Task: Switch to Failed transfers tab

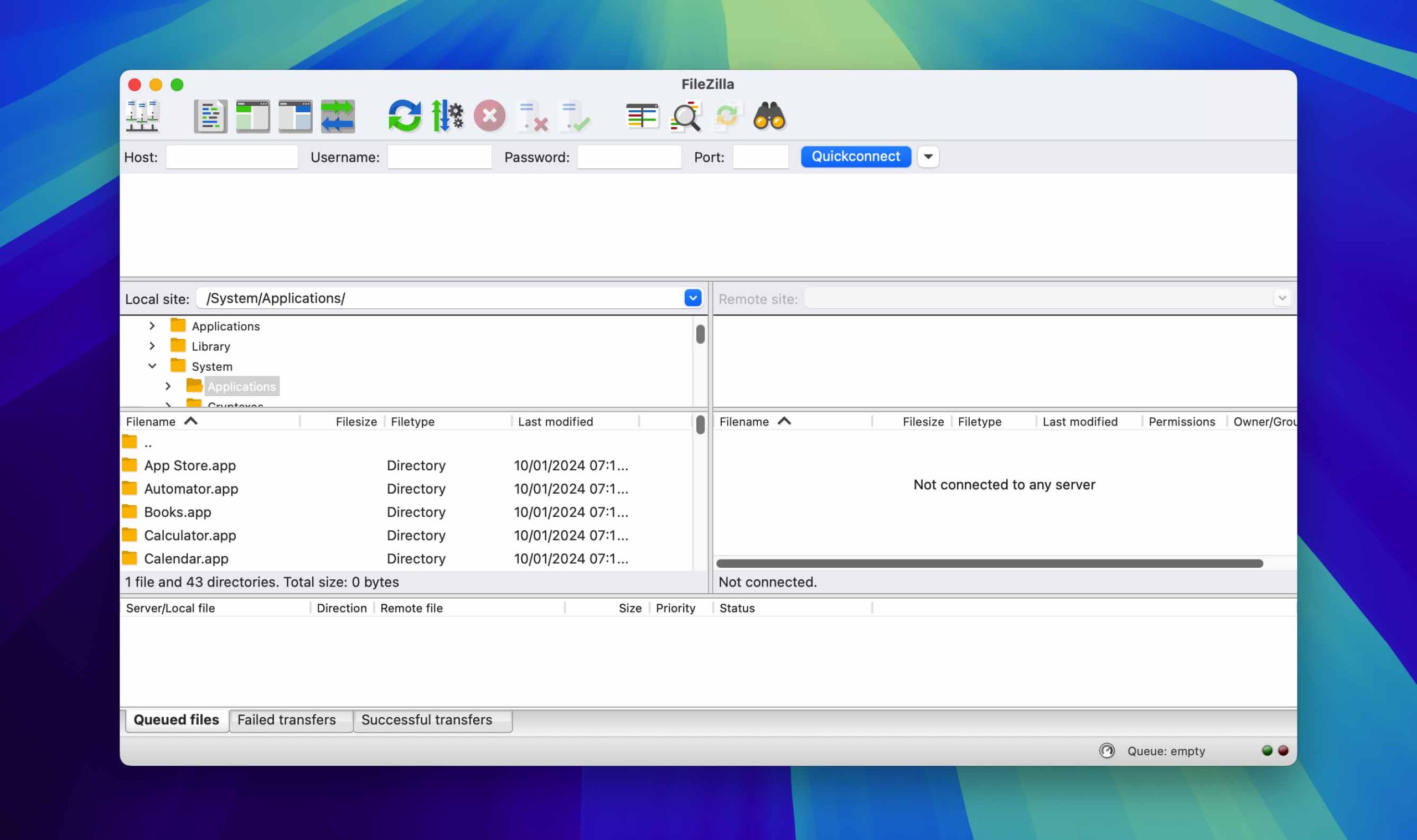Action: click(287, 719)
